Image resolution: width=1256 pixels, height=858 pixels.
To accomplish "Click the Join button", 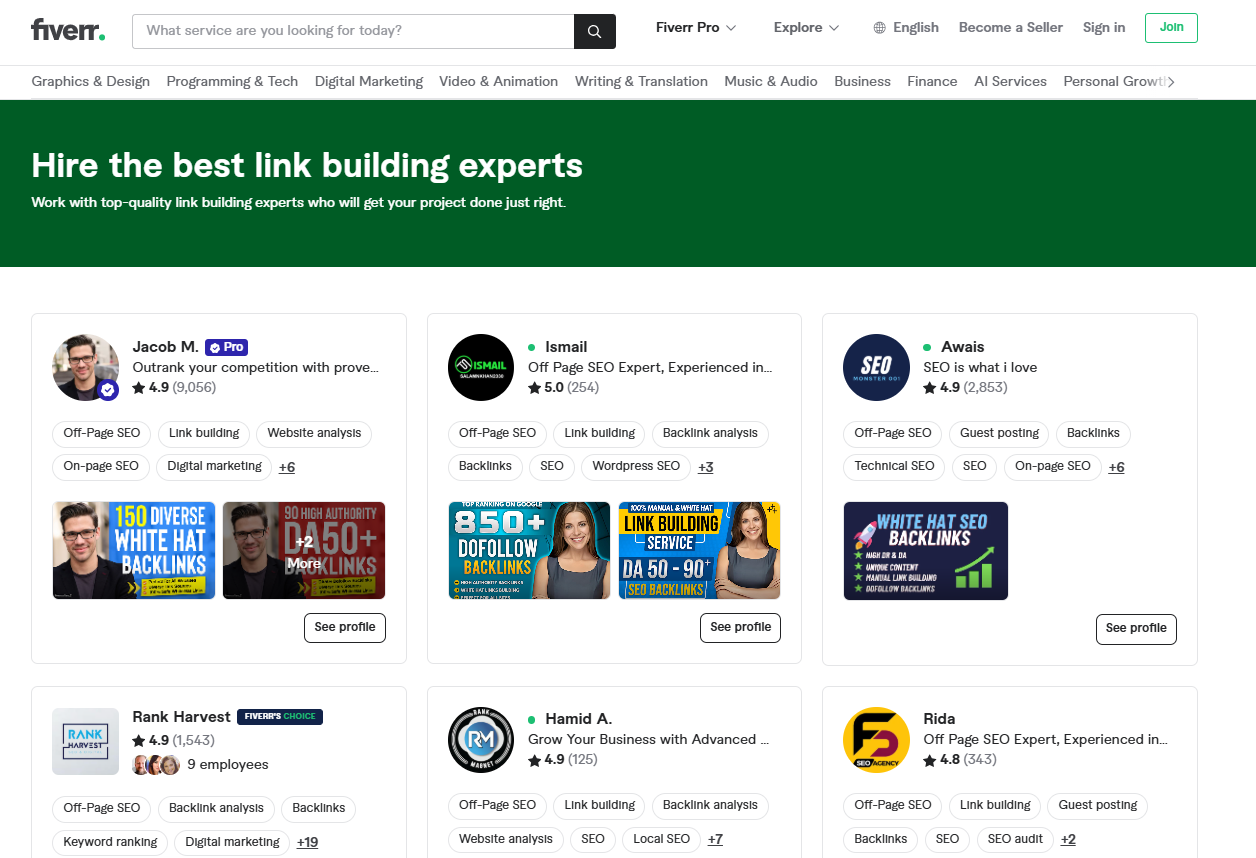I will (x=1171, y=28).
